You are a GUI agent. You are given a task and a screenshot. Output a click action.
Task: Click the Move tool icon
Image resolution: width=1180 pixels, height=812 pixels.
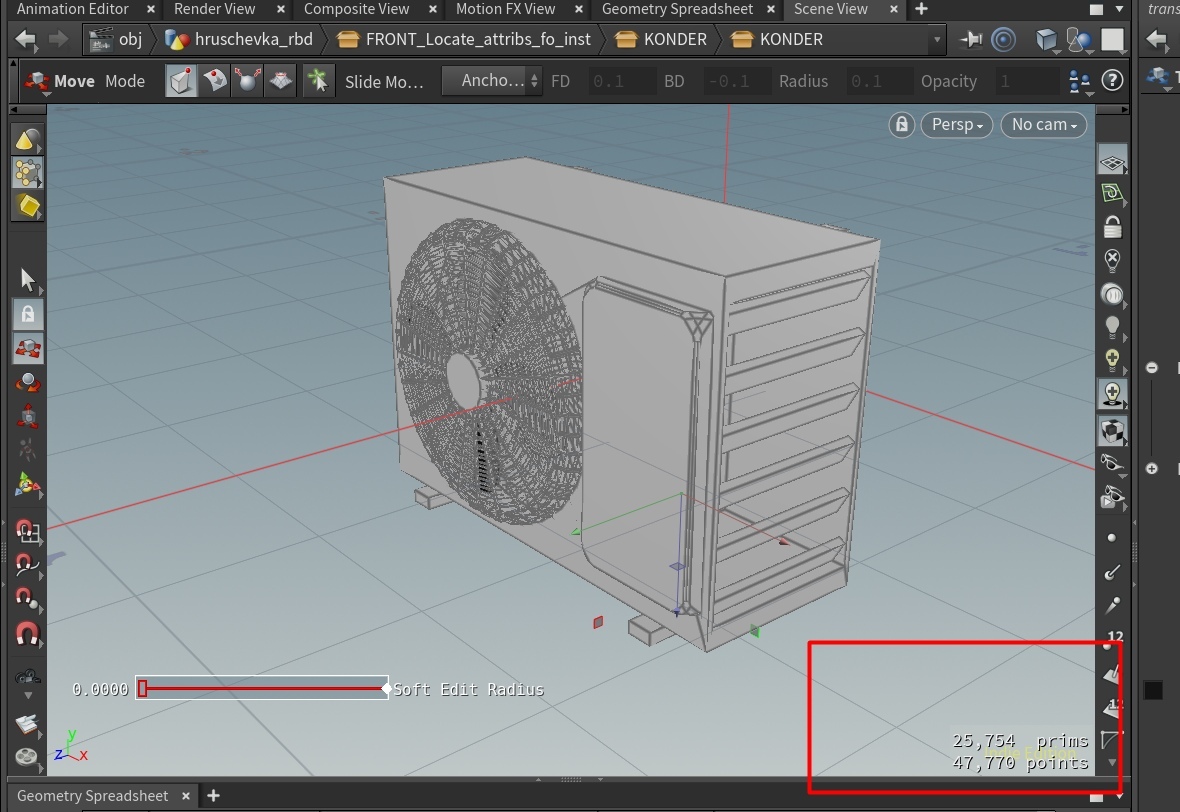click(39, 81)
